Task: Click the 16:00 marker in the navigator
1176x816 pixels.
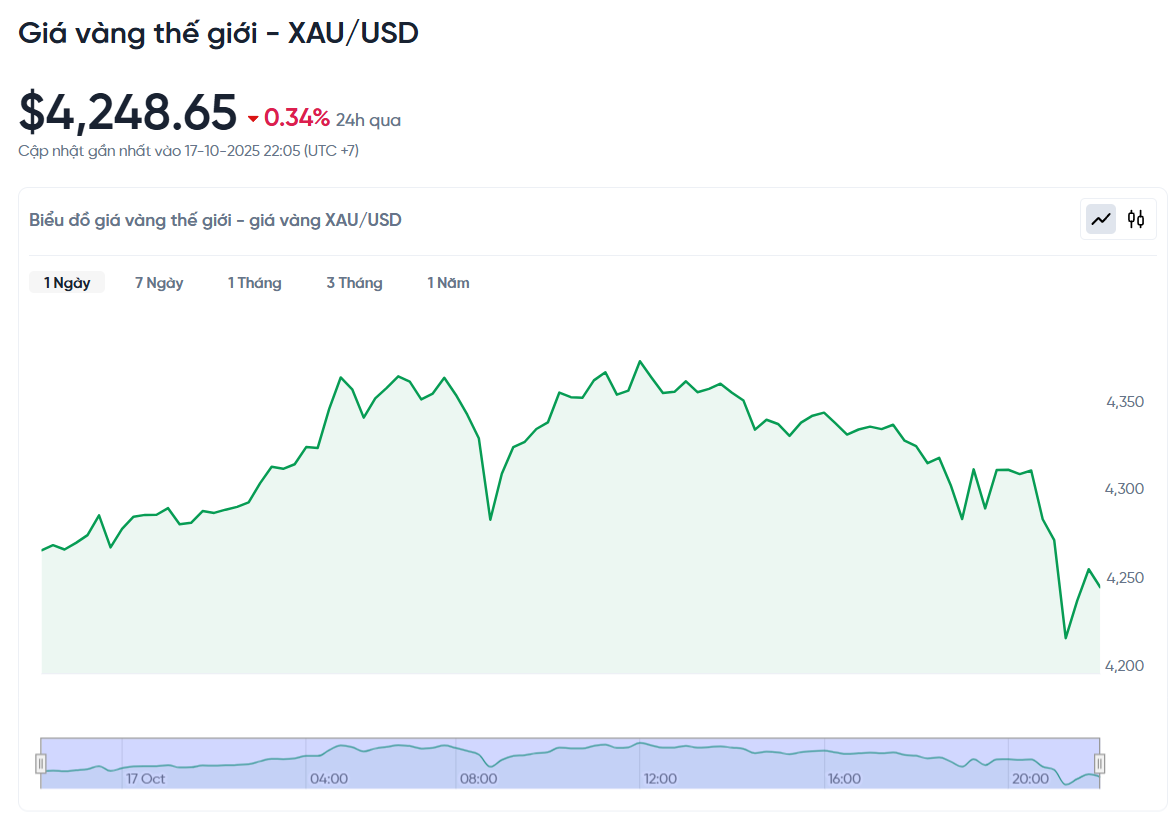Action: point(844,778)
